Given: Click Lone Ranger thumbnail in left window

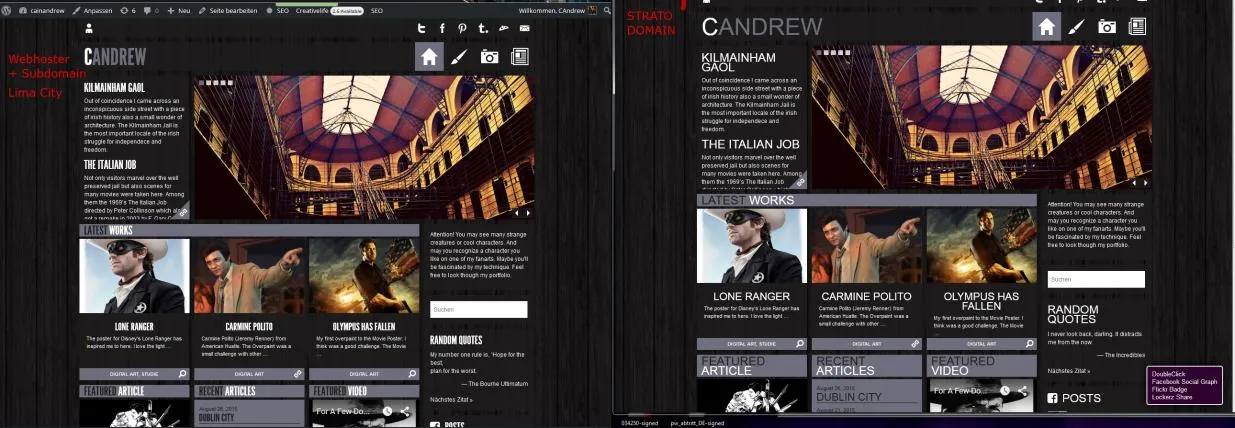Looking at the screenshot, I should click(x=134, y=276).
